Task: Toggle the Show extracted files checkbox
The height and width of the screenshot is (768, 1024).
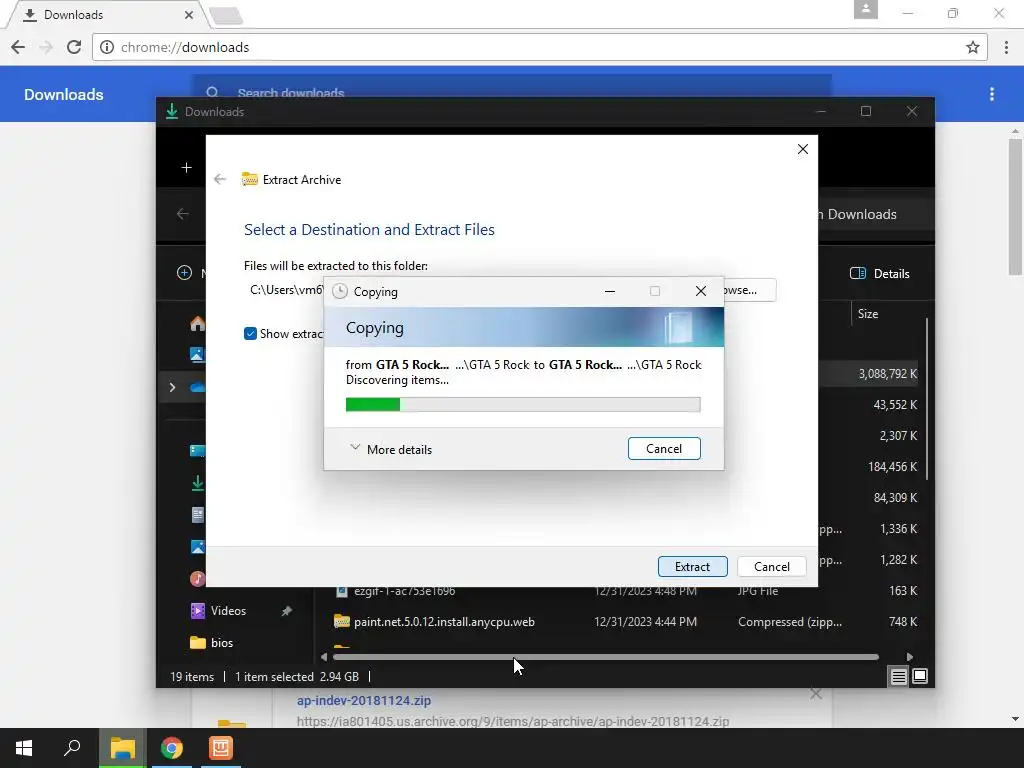Action: click(250, 334)
